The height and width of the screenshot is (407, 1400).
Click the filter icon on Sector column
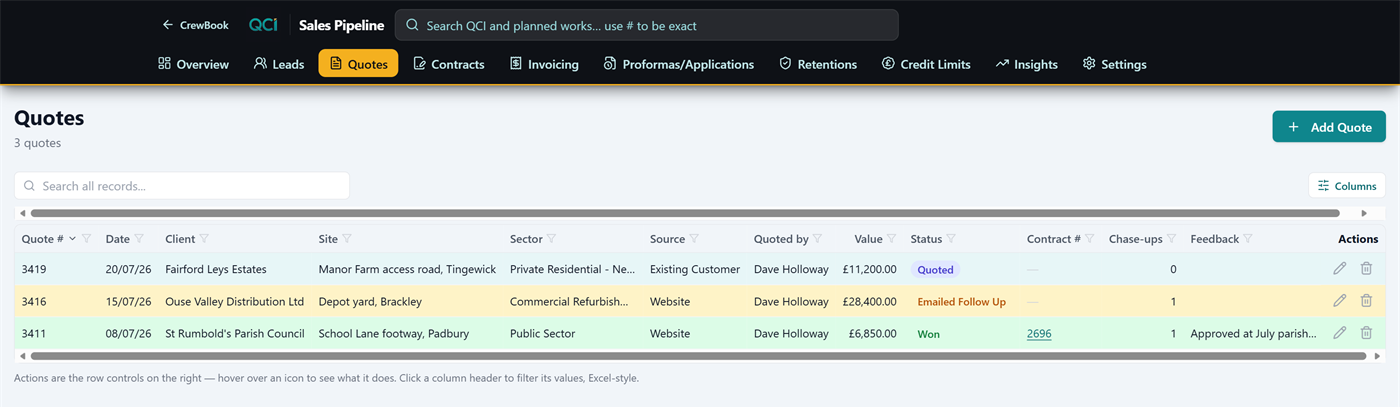(551, 239)
